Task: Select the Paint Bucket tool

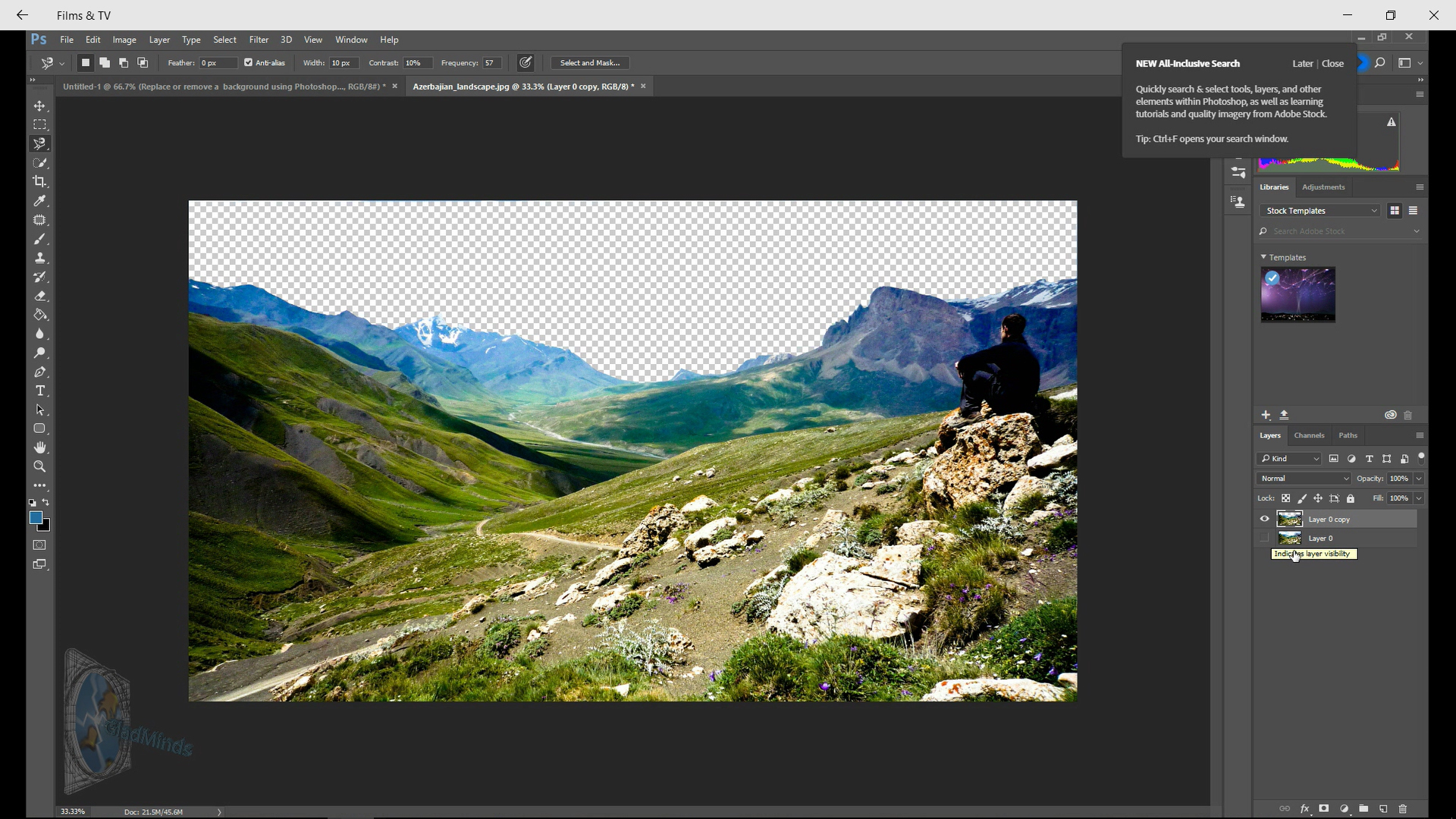Action: tap(39, 315)
